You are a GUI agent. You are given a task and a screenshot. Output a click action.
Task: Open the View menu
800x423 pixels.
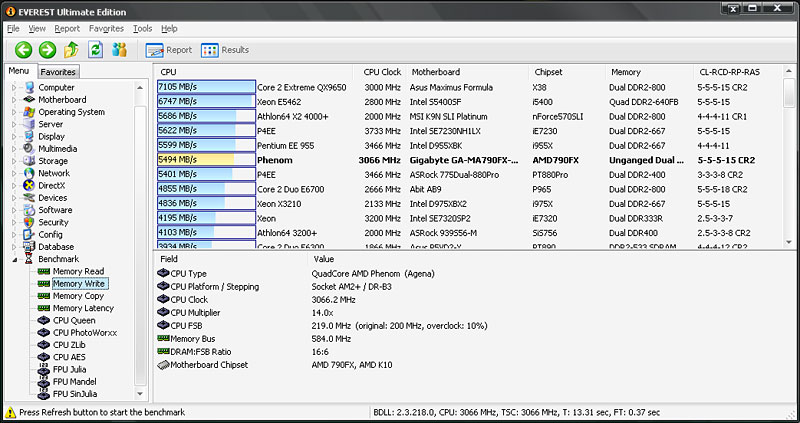pos(37,29)
